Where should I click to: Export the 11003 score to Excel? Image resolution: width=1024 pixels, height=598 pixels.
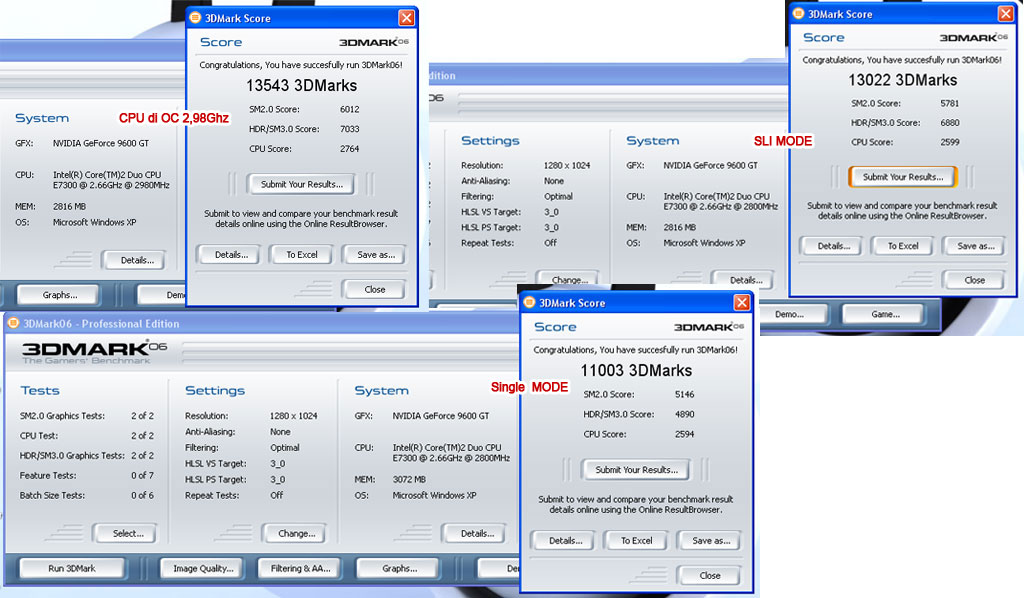(637, 541)
